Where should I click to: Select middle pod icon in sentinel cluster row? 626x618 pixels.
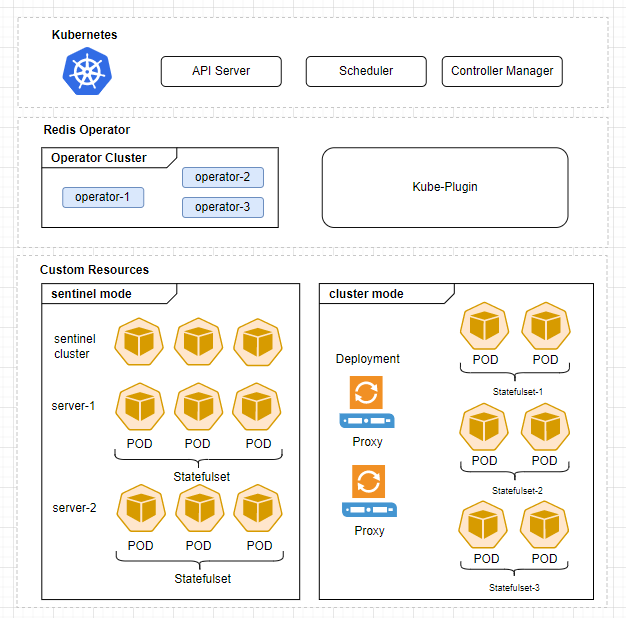pos(198,342)
